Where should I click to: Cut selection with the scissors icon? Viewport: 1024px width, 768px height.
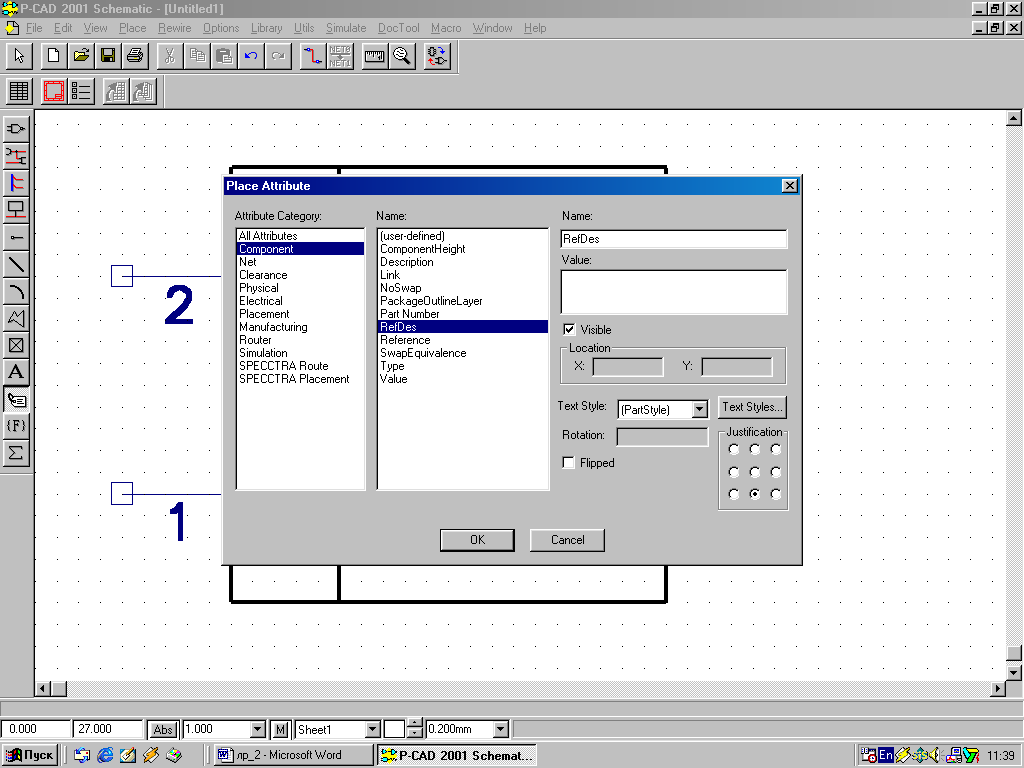coord(170,56)
